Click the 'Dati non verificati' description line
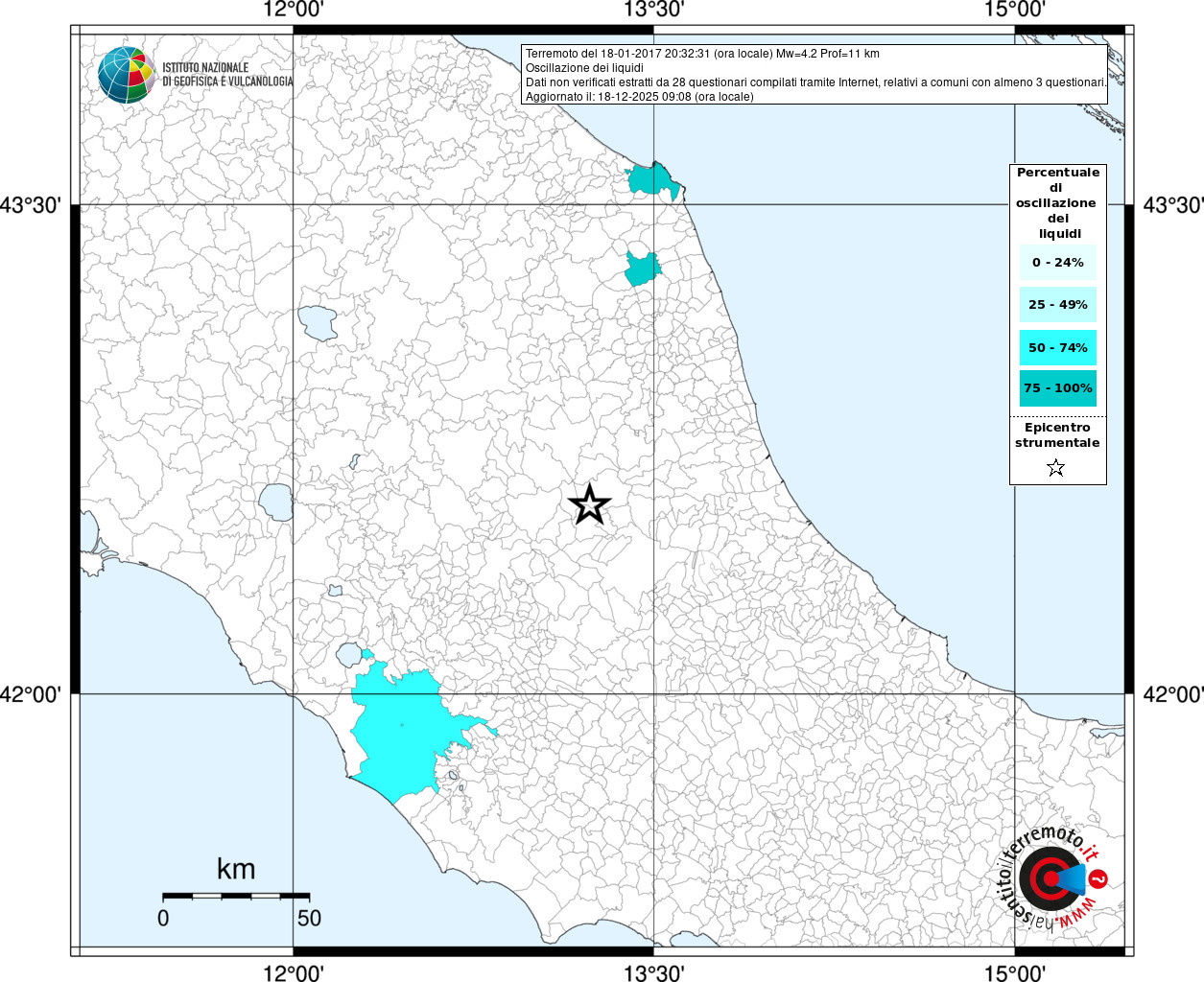This screenshot has width=1204, height=982. (x=816, y=82)
